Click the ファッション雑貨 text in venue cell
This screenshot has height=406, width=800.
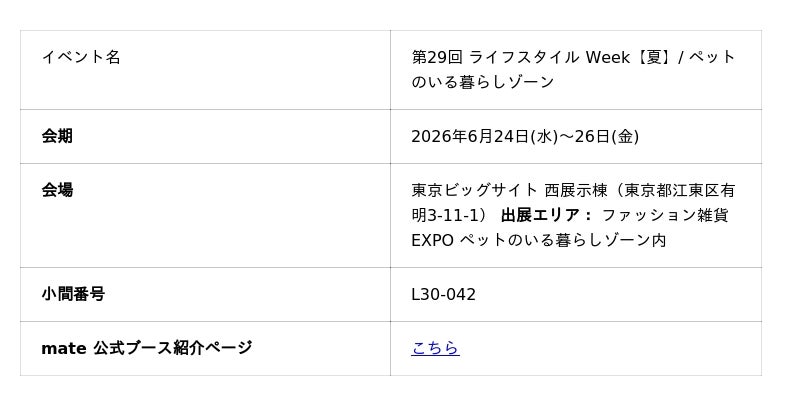coord(665,215)
